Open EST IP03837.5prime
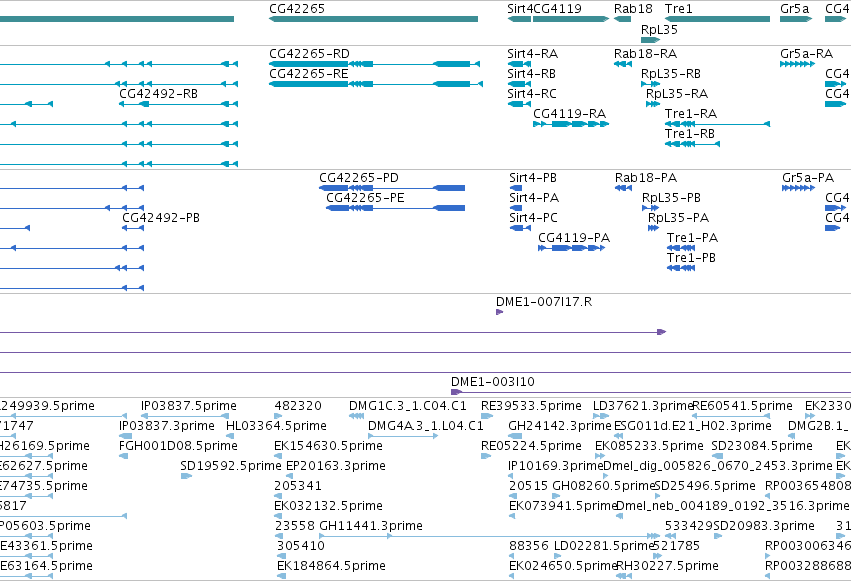This screenshot has width=851, height=581. [x=185, y=416]
